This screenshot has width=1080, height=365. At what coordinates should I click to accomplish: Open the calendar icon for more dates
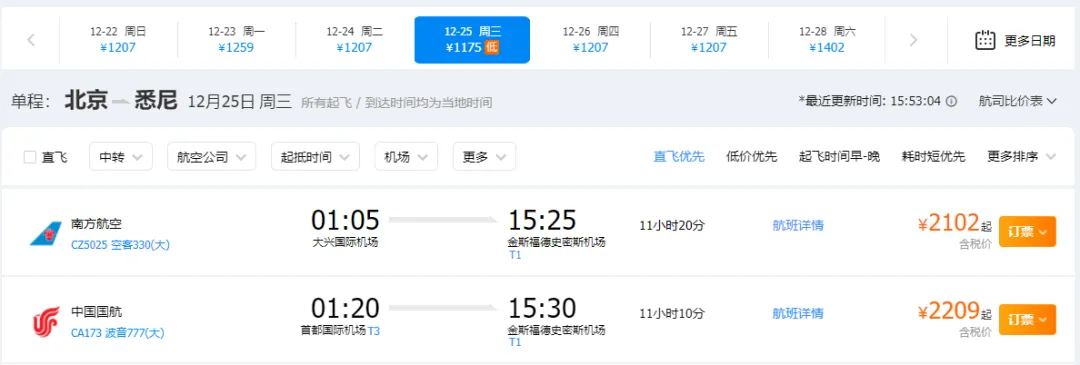[986, 40]
